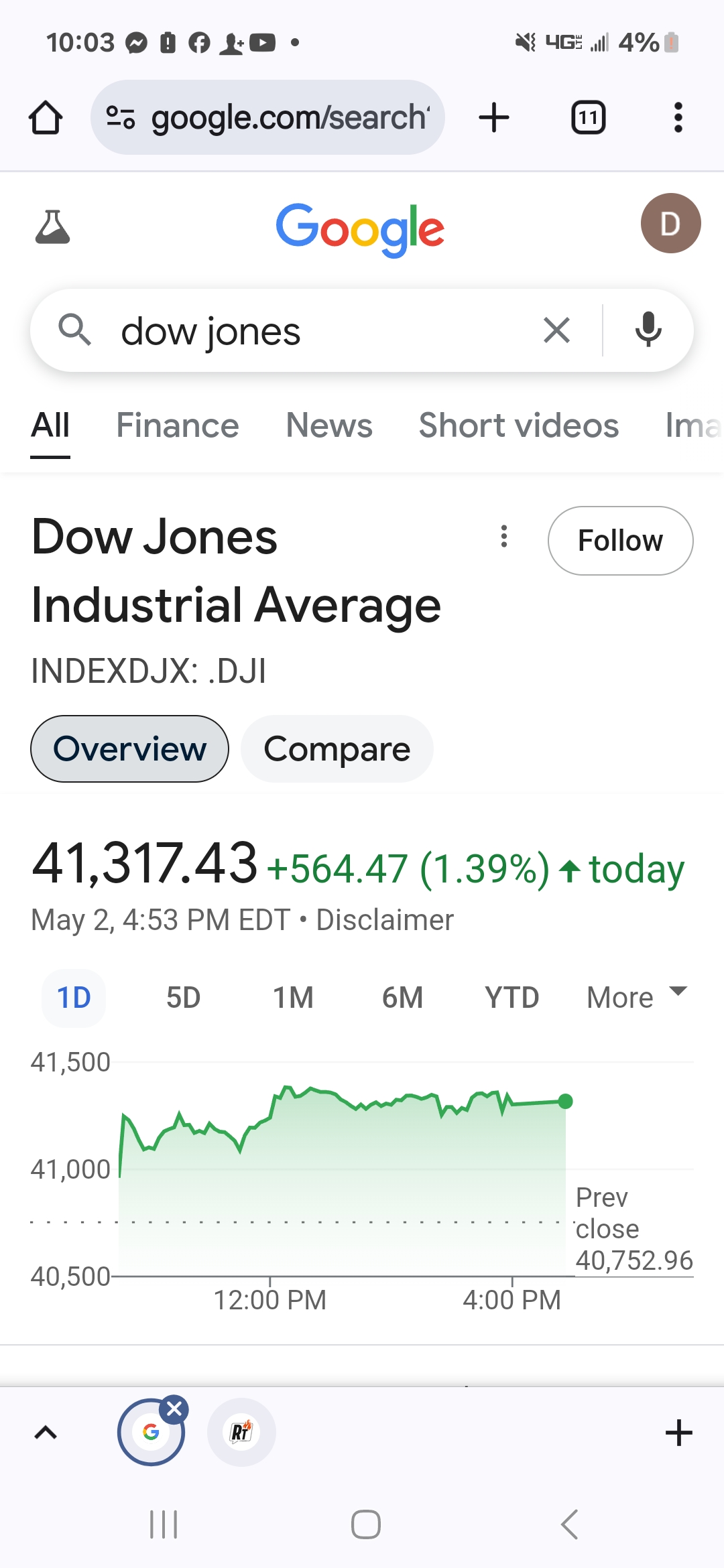
Task: Open the Disclaimer link
Action: click(385, 920)
